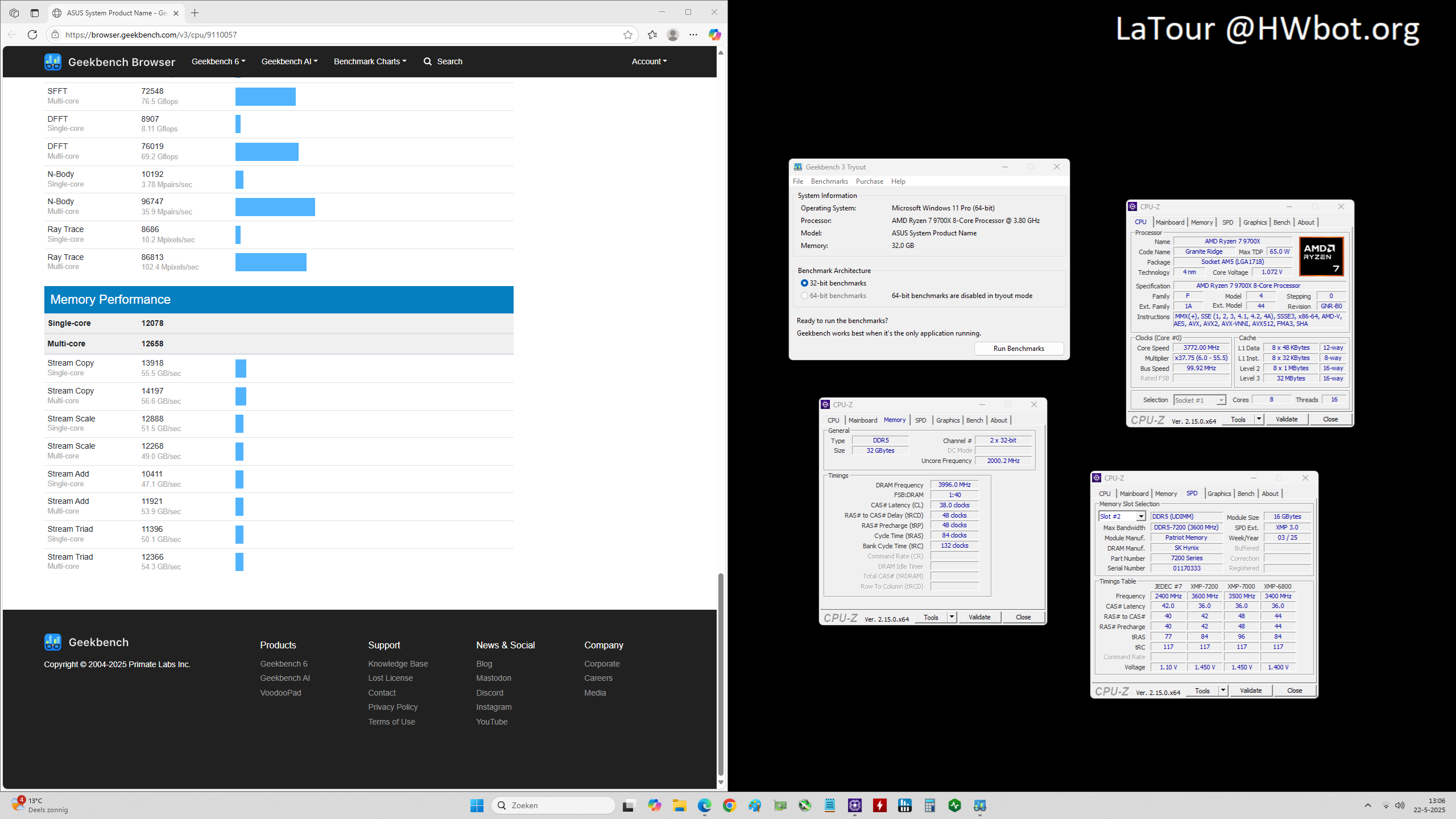Reload the page with the refresh icon

coord(32,35)
